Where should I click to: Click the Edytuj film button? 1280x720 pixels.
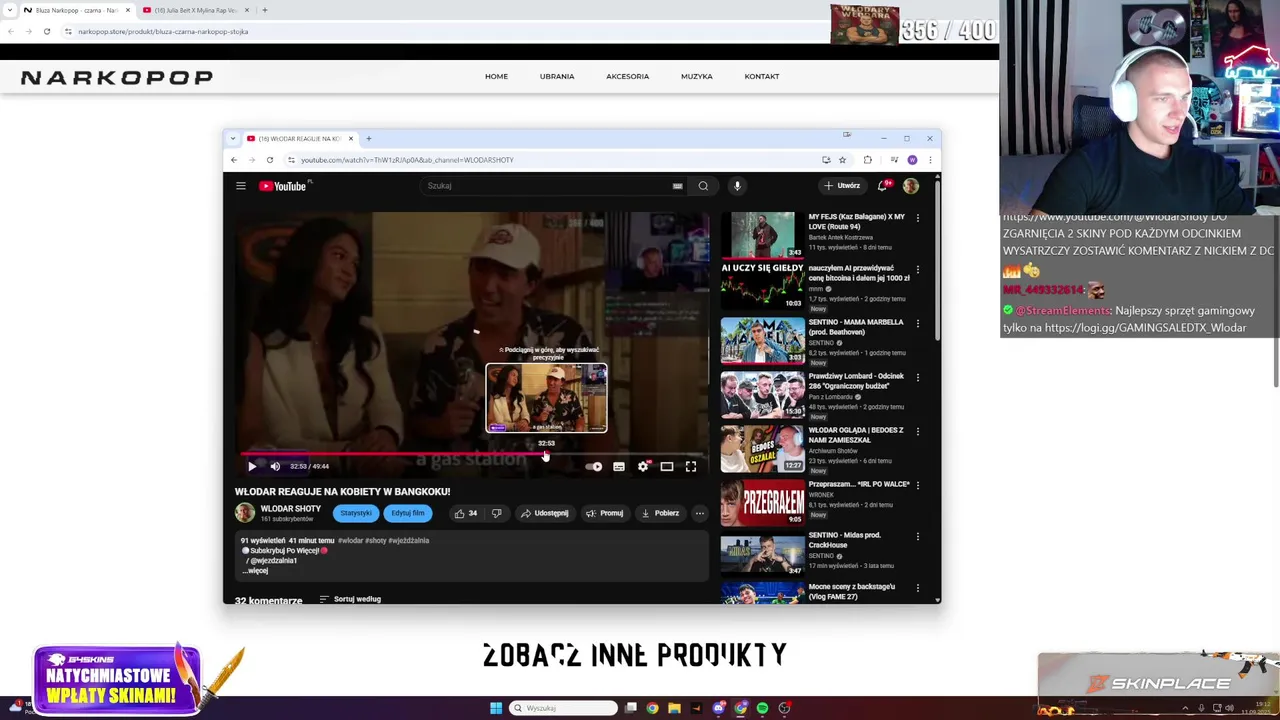[408, 513]
